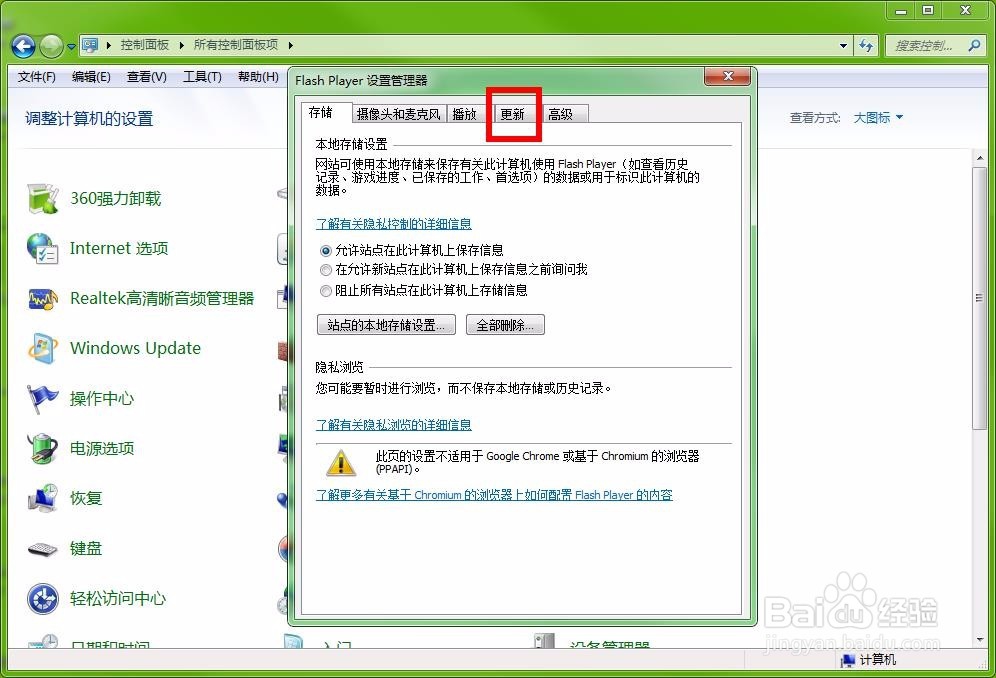Open the 工具(T) menu
This screenshot has height=678, width=996.
pos(202,77)
